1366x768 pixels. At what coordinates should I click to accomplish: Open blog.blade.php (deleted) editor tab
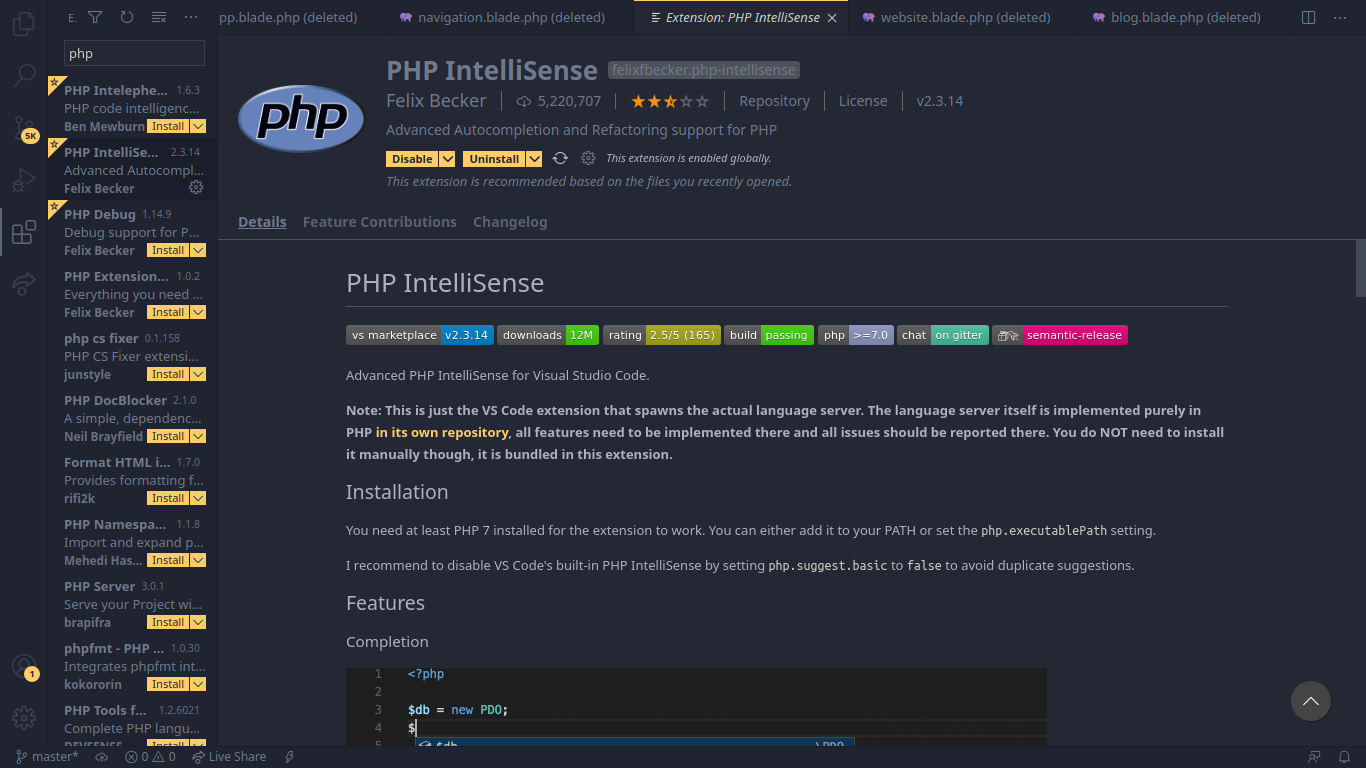[x=1186, y=17]
